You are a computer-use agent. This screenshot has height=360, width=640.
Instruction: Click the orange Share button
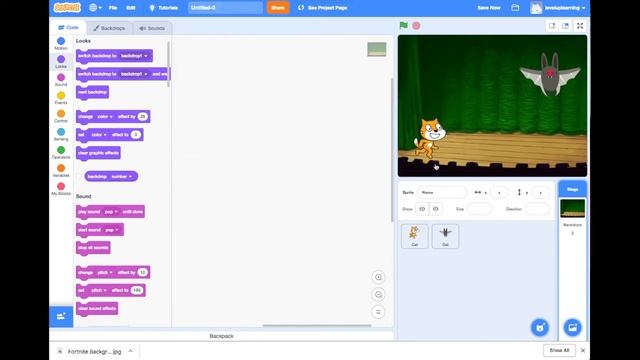point(278,7)
